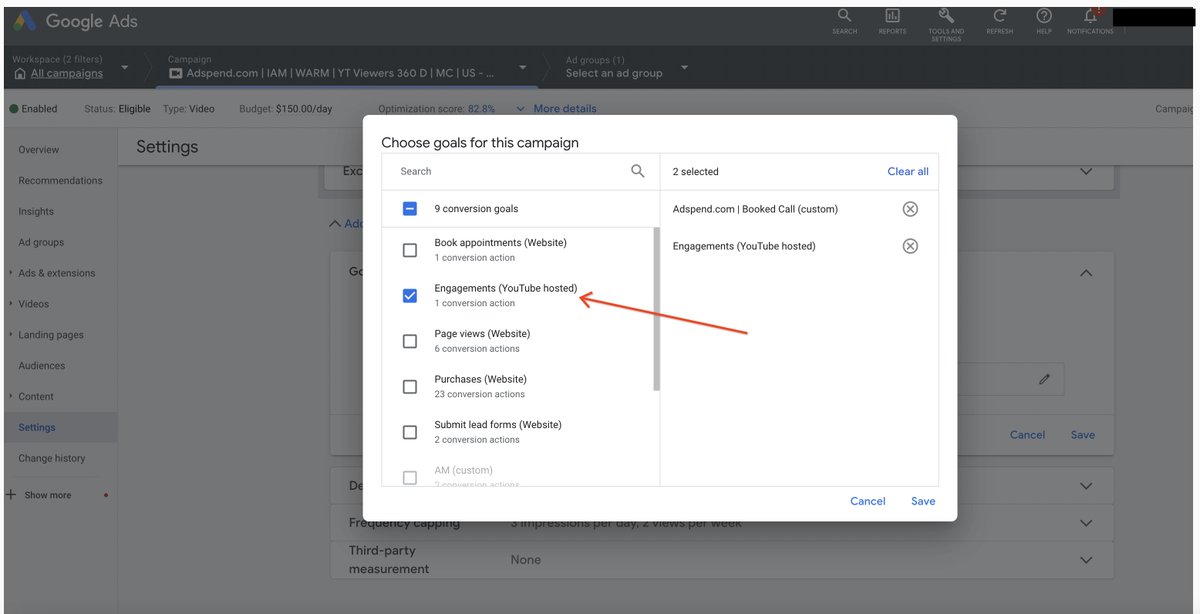Click the Budget: $150.00/day text
1200x614 pixels.
pyautogui.click(x=286, y=109)
